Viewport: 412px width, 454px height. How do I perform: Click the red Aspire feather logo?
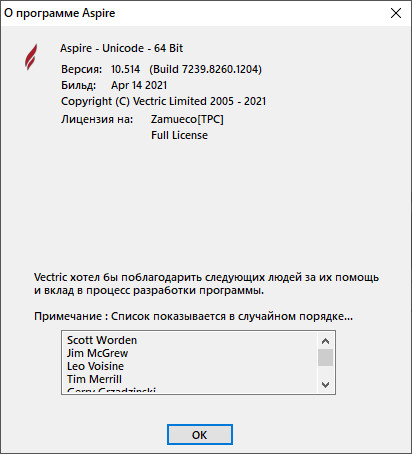(x=31, y=57)
